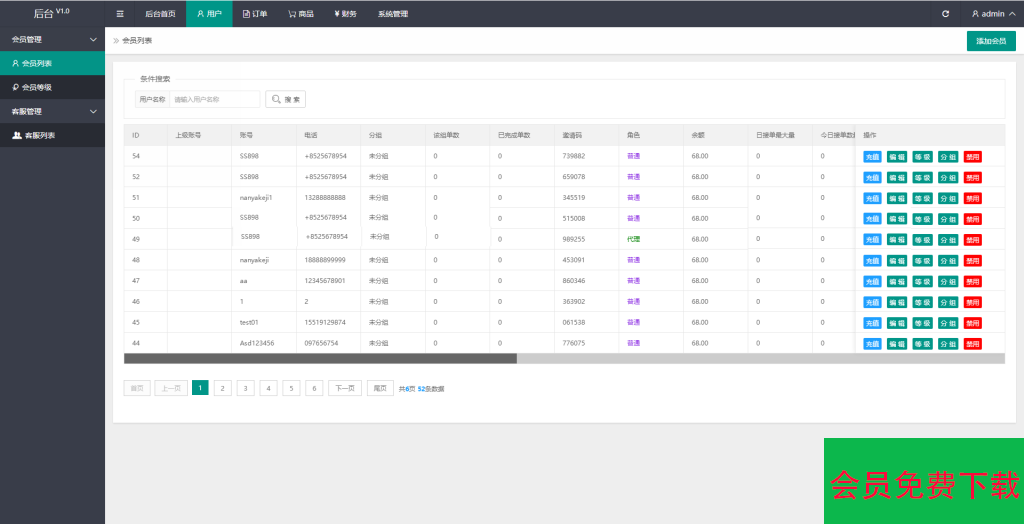The width and height of the screenshot is (1024, 524).
Task: Go to page 3 in pagination
Action: [245, 388]
